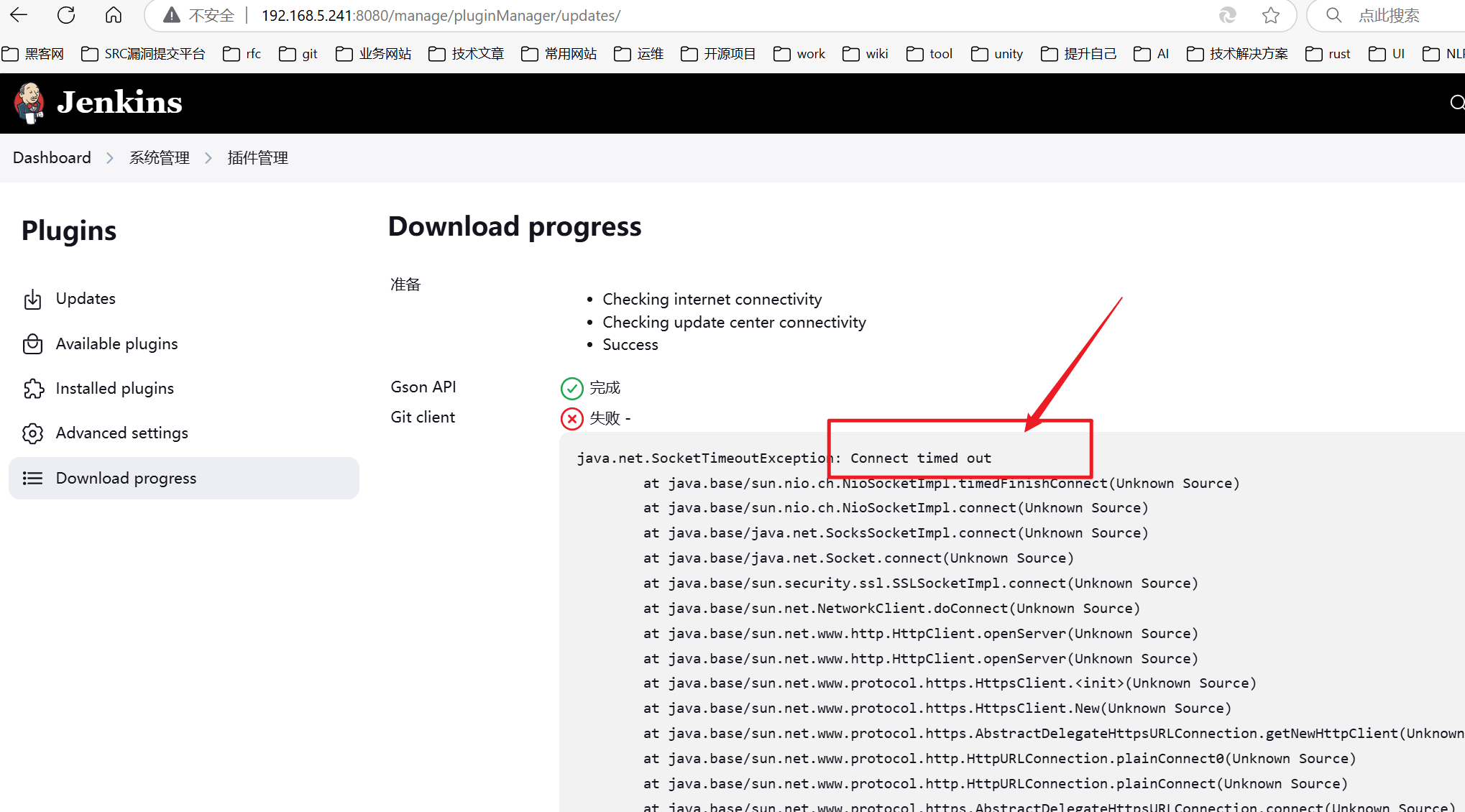
Task: Open the SRC漏洞提交平台 bookmark folder
Action: tap(143, 54)
